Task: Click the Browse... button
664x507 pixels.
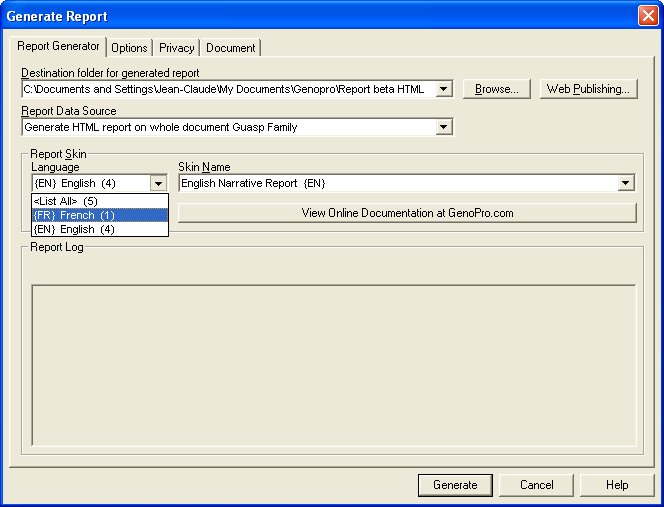Action: point(496,89)
